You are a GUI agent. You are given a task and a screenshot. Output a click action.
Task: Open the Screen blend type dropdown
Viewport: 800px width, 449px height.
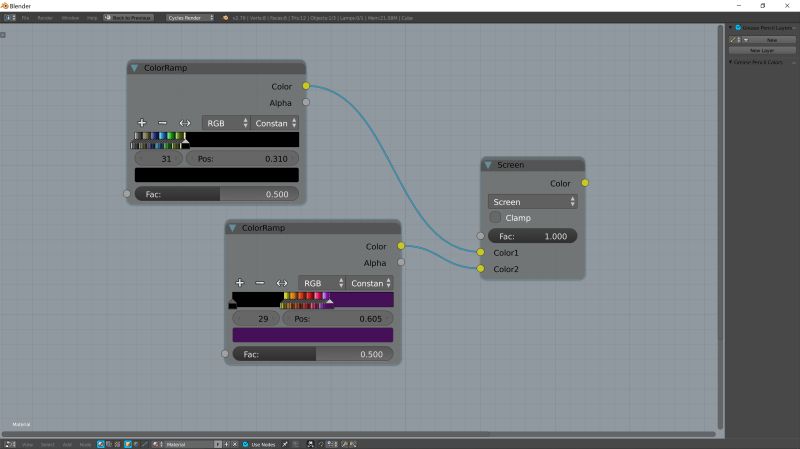pos(533,202)
